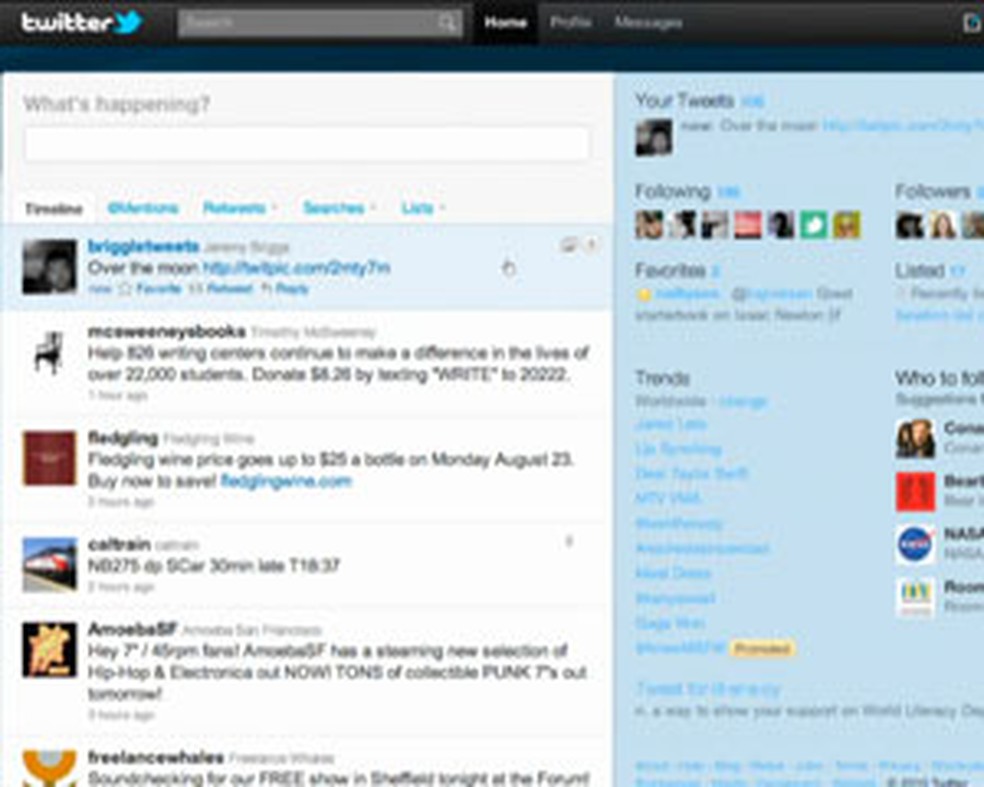The width and height of the screenshot is (984, 787).
Task: Open the Lists dropdown
Action: [x=419, y=207]
